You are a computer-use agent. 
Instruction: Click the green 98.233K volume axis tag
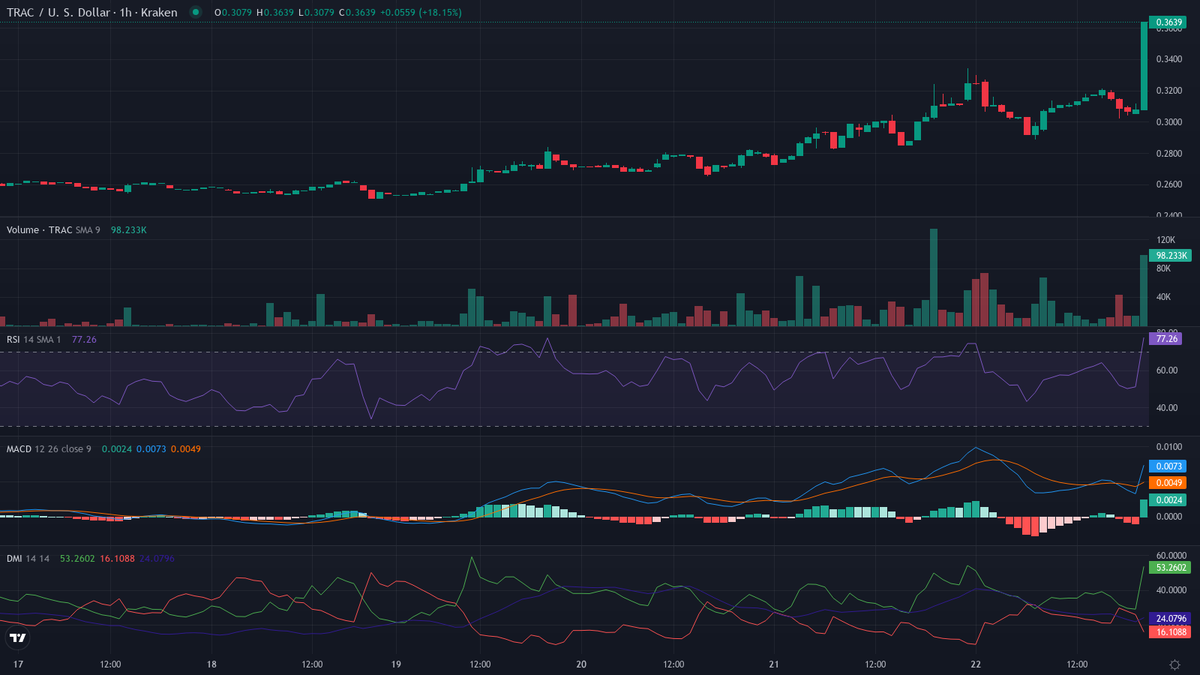pyautogui.click(x=1169, y=256)
